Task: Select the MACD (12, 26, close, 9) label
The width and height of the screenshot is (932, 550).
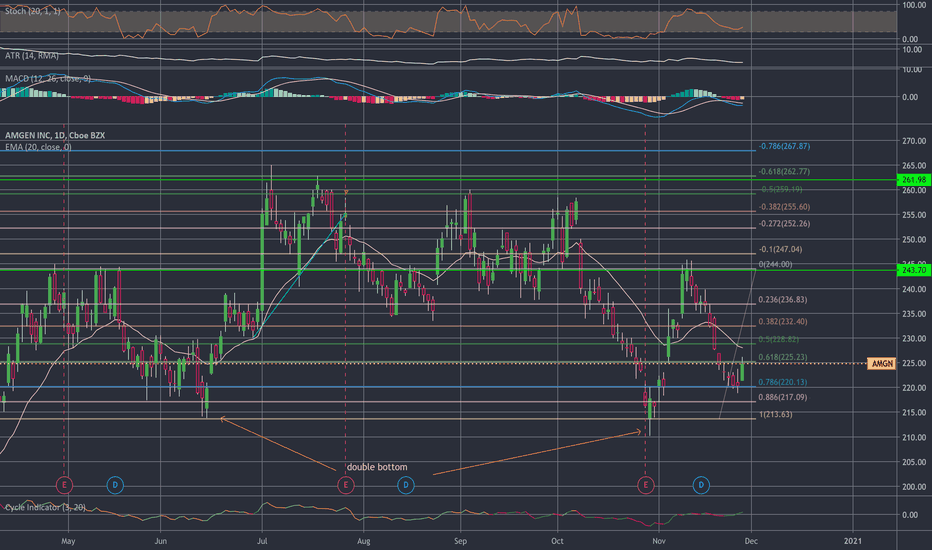Action: 48,78
